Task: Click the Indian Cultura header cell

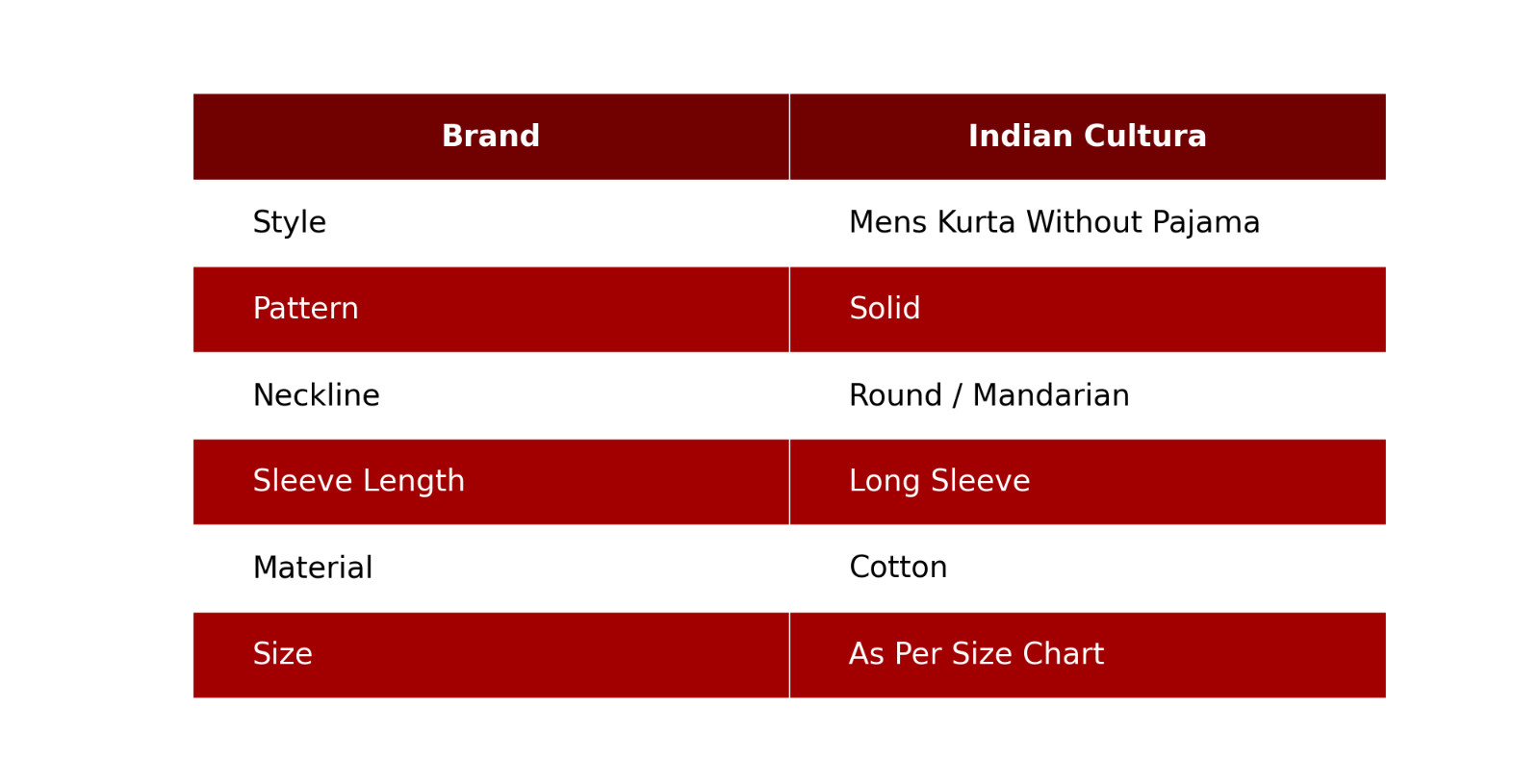Action: pos(1087,137)
